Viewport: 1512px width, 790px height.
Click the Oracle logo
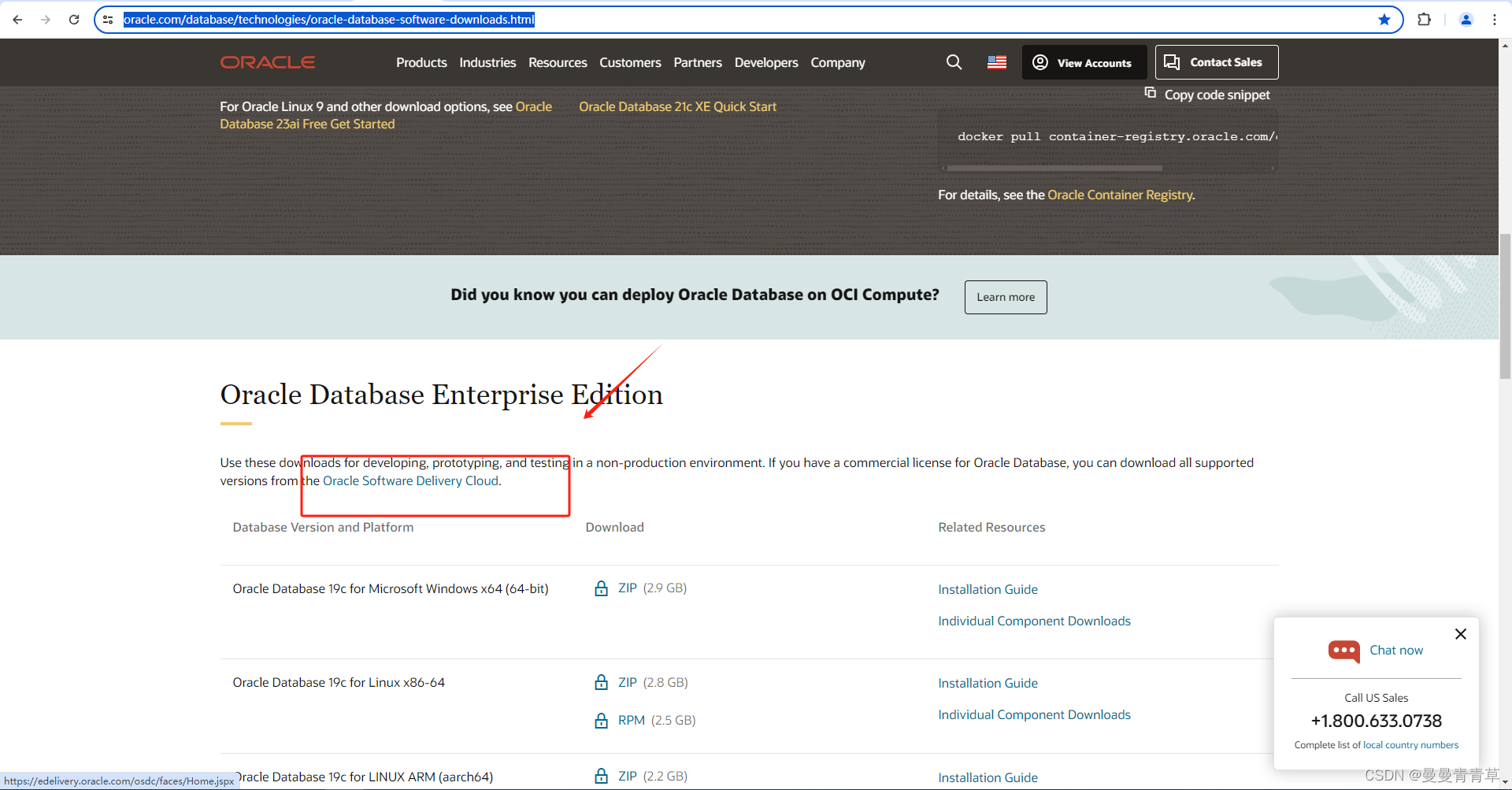(x=267, y=61)
